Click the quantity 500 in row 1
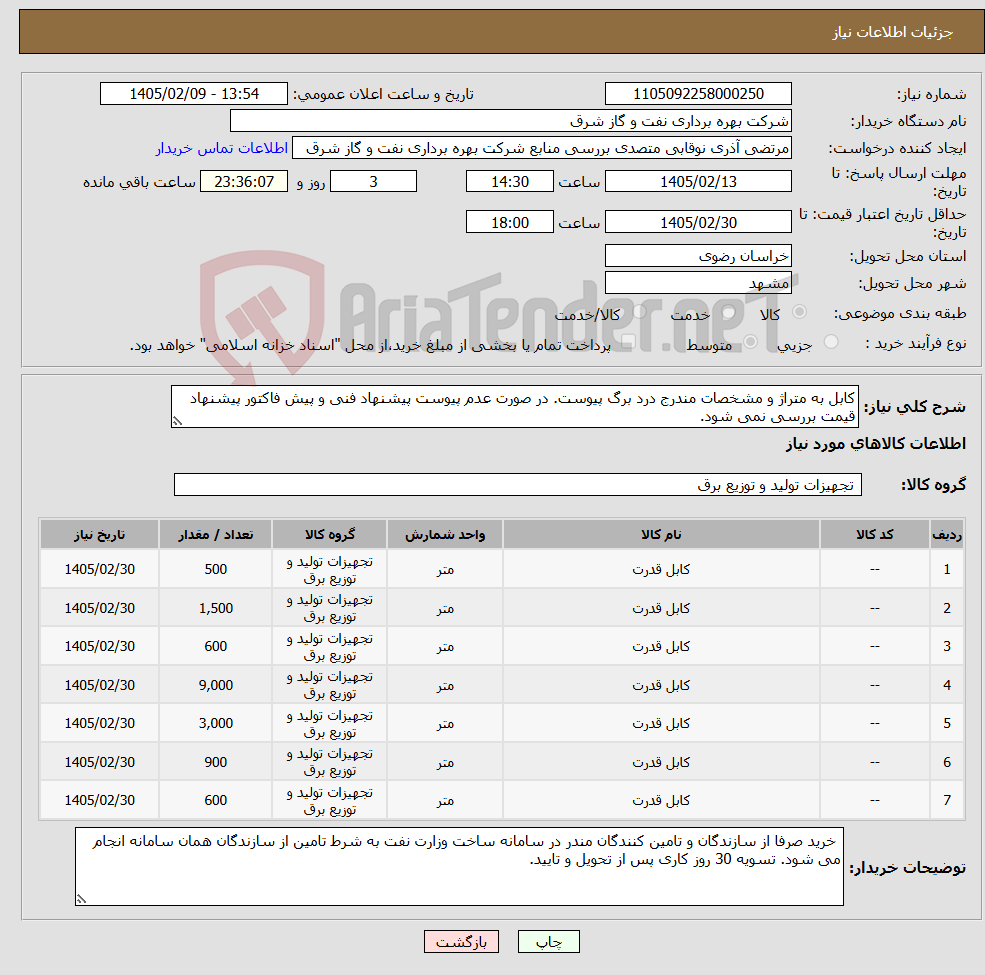Screen dimensions: 985x975 215,569
